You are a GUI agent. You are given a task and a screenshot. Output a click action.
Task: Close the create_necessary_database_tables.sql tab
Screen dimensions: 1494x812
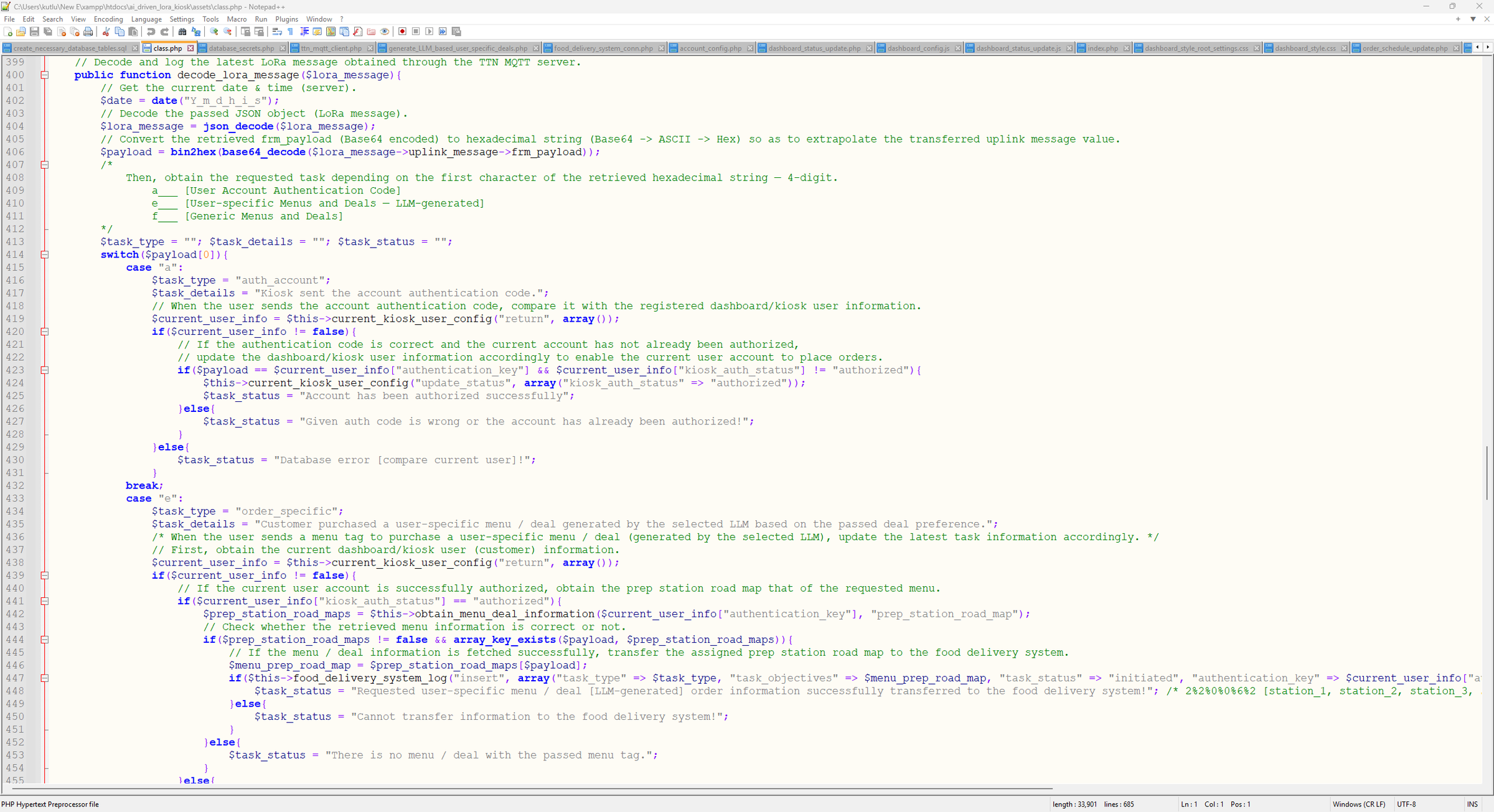(135, 49)
